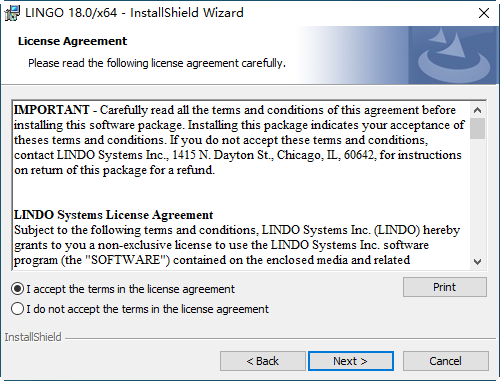Click the InstallShield label text at bottom
This screenshot has width=500, height=381.
pos(33,337)
